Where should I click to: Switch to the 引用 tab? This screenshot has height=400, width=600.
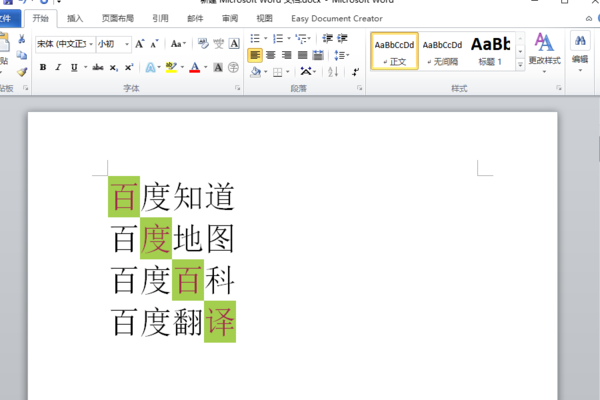point(160,18)
